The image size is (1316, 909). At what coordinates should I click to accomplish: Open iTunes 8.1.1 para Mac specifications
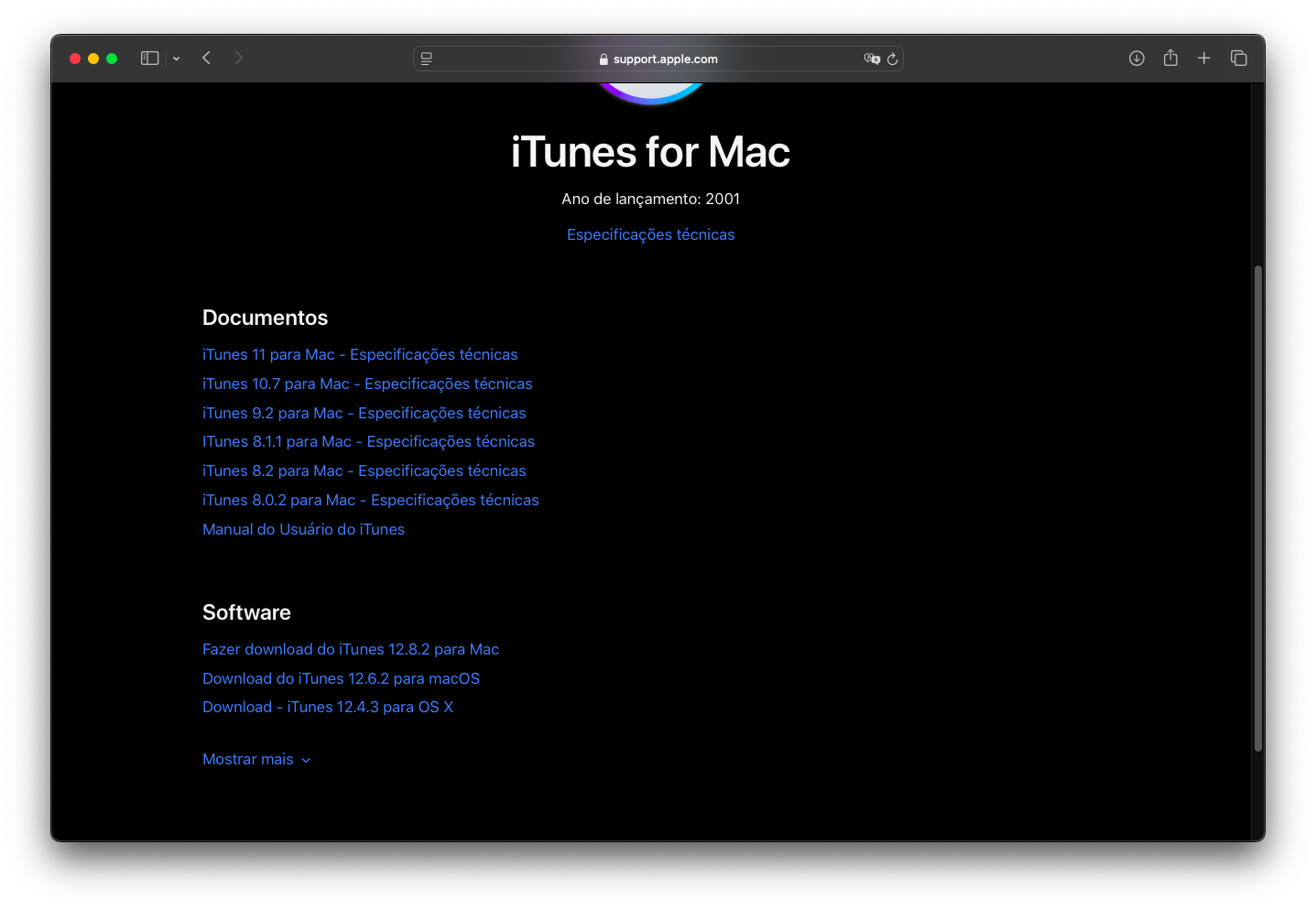pyautogui.click(x=368, y=442)
